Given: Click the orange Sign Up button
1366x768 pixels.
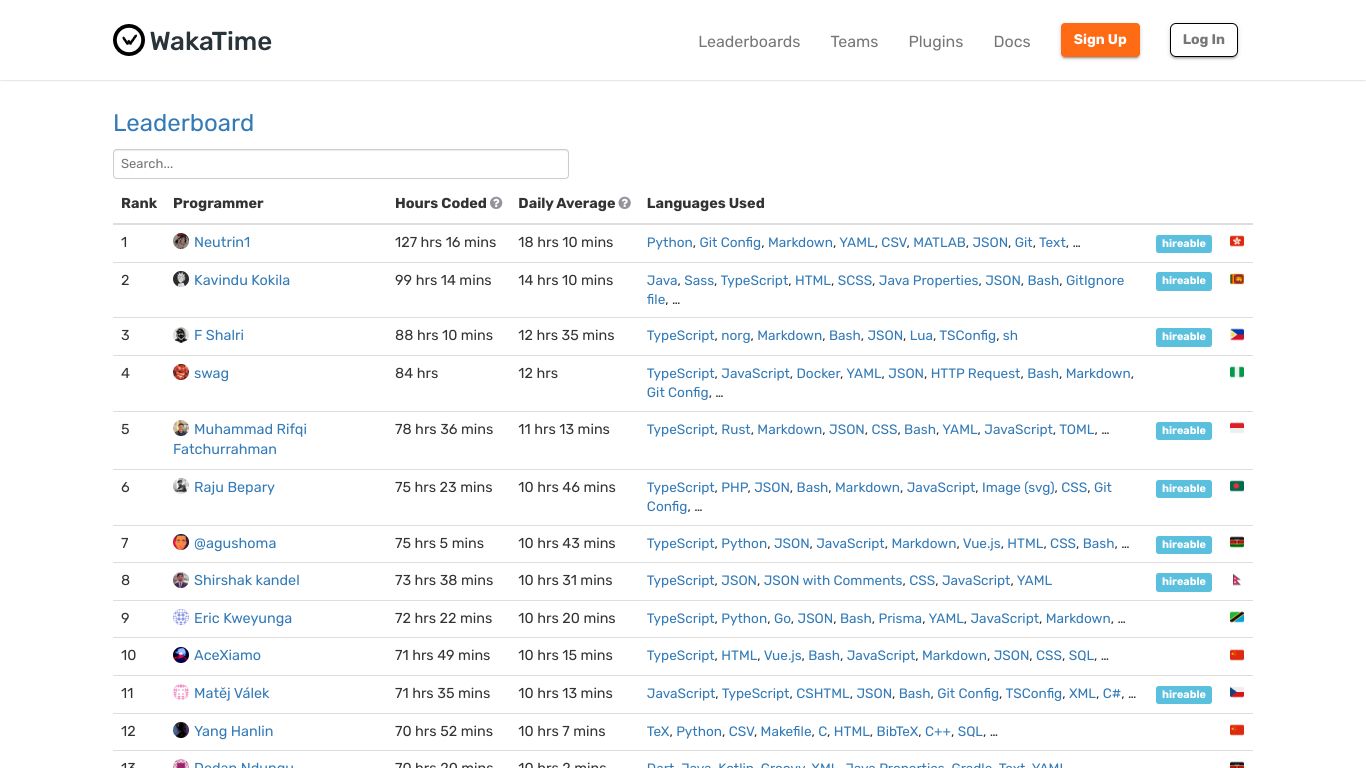Looking at the screenshot, I should coord(1100,40).
